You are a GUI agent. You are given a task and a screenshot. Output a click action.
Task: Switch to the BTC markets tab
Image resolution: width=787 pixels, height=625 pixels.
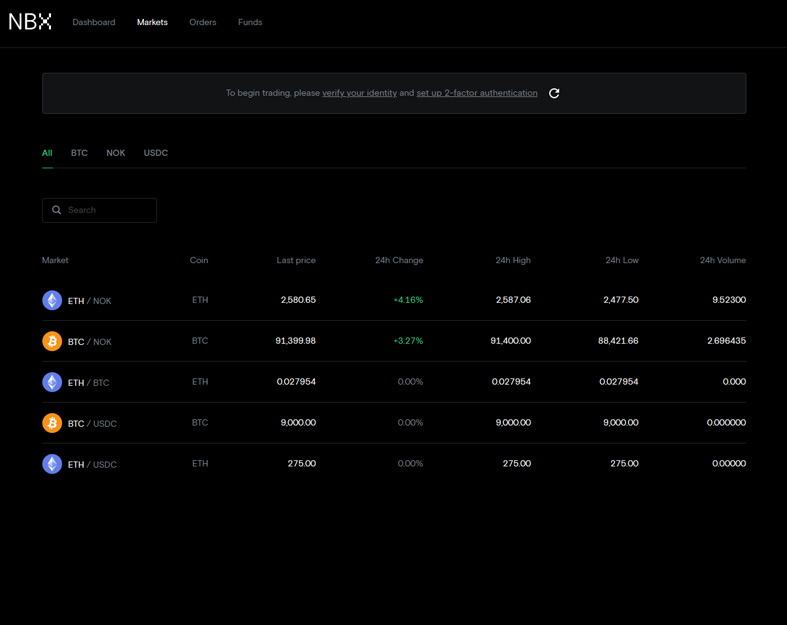[79, 153]
